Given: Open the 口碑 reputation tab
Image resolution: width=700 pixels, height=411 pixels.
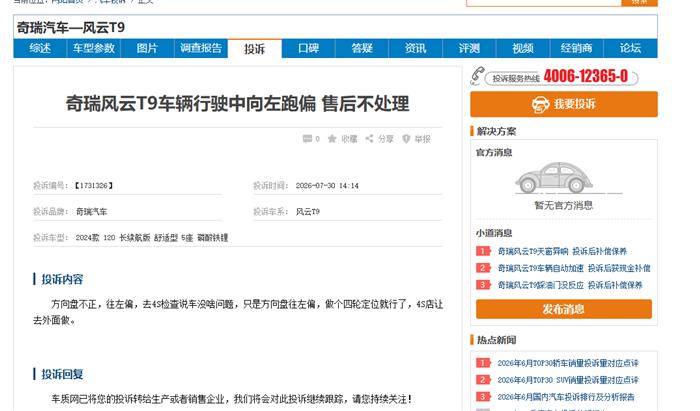Looking at the screenshot, I should click(x=308, y=48).
